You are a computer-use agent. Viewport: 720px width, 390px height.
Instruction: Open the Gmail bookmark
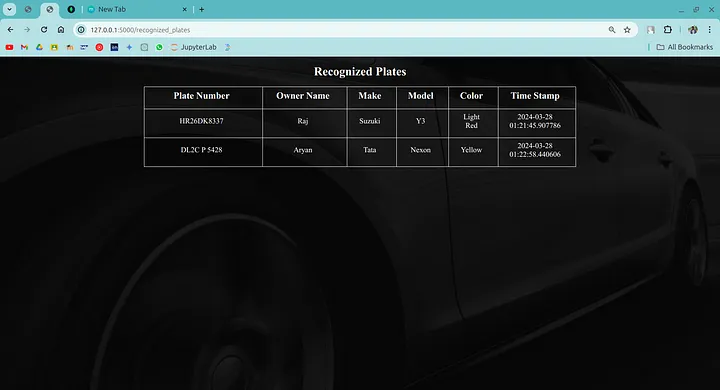24,47
